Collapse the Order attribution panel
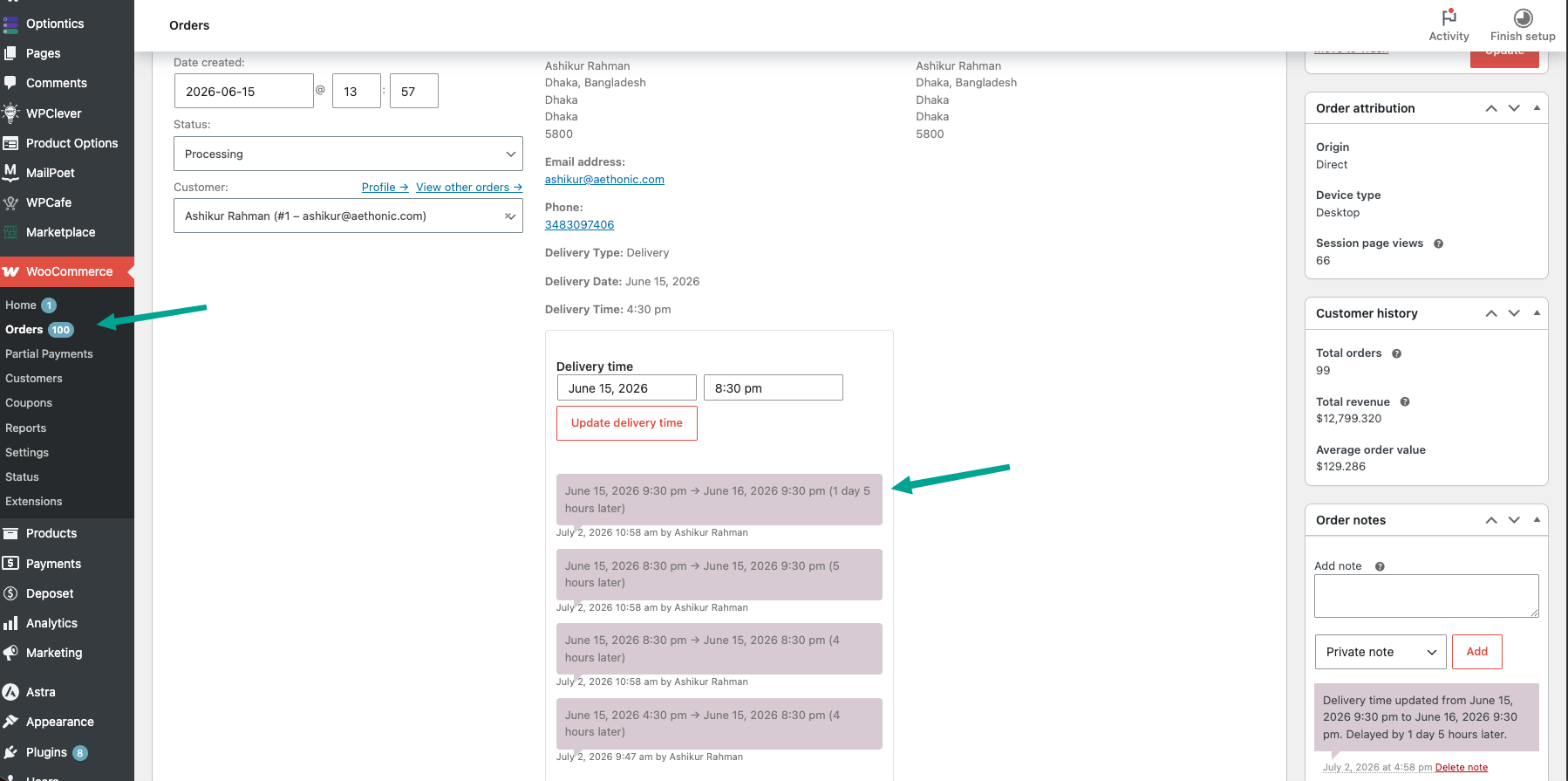Screen dimensions: 1568x781 coord(1537,108)
